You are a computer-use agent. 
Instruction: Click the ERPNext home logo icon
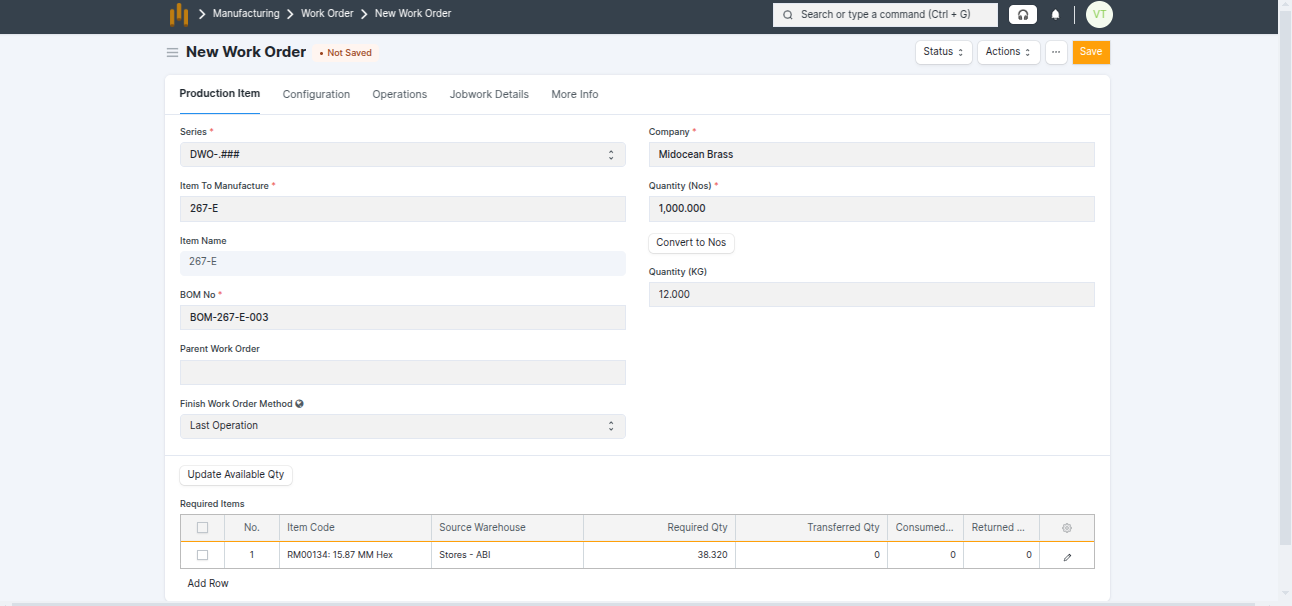[178, 14]
